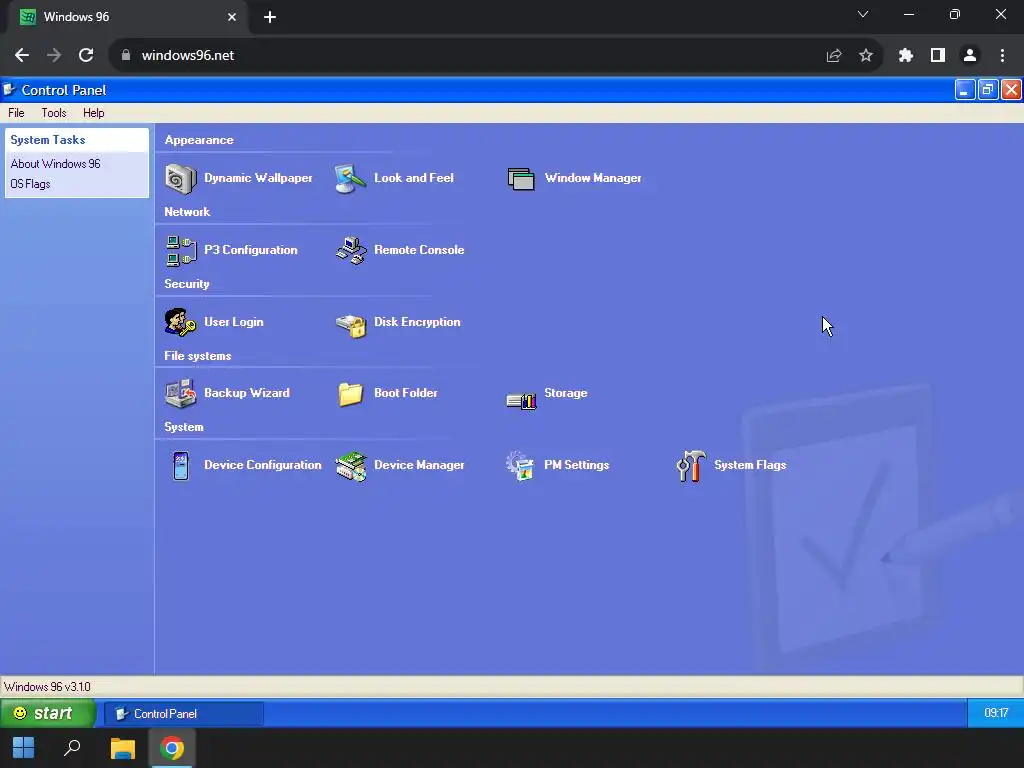Select Control Panel taskbar button
Image resolution: width=1024 pixels, height=768 pixels.
[184, 714]
